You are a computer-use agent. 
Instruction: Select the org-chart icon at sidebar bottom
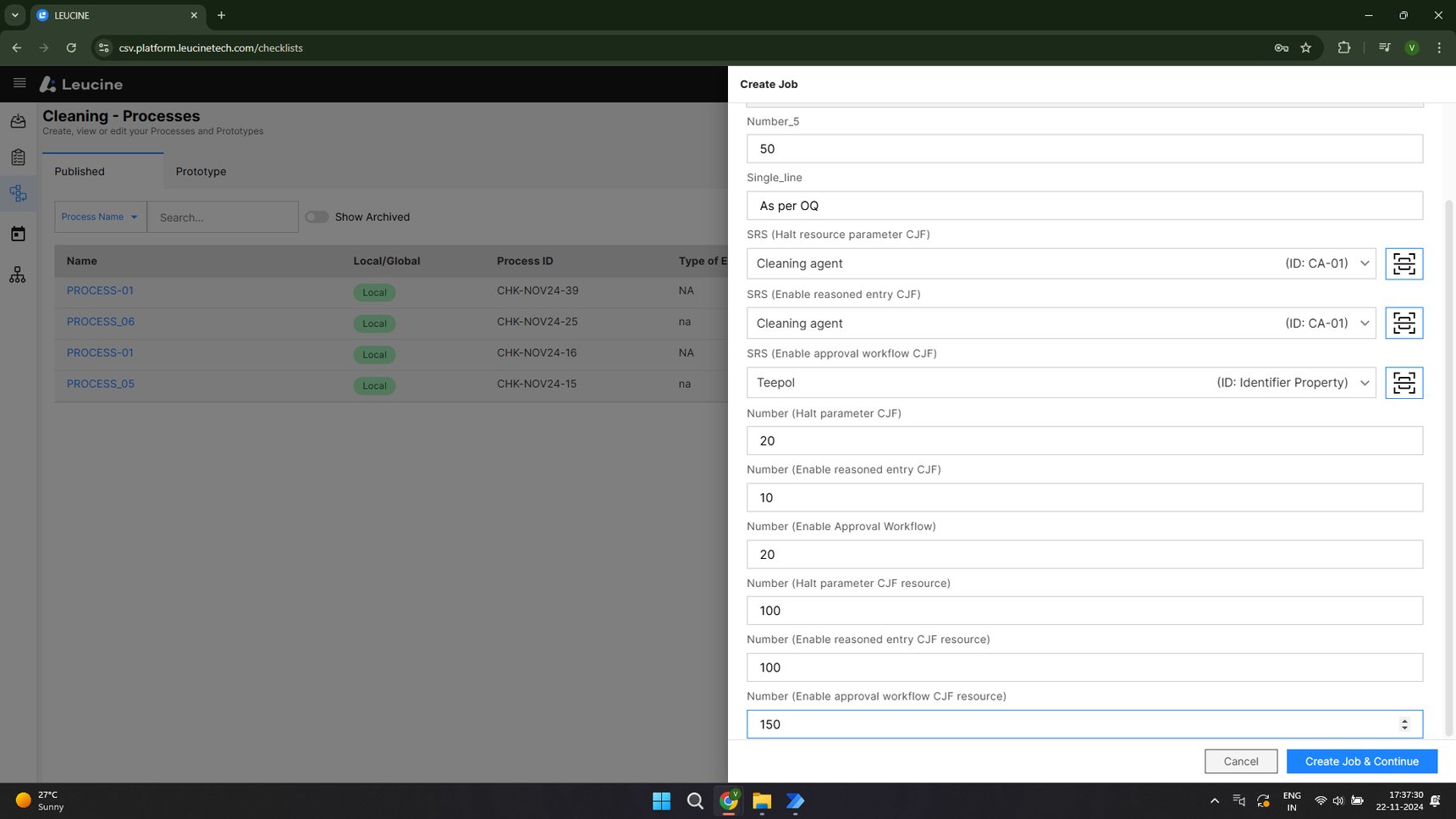coord(18,274)
